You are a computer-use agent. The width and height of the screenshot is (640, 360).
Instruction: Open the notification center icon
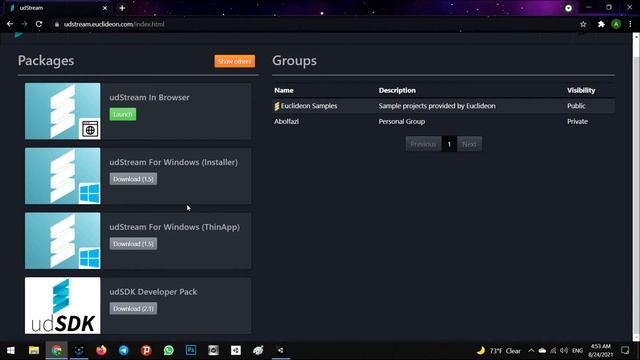click(625, 351)
